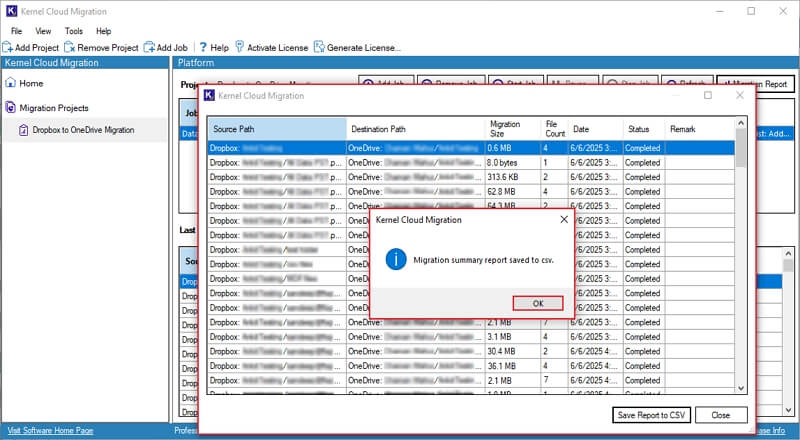800x440 pixels.
Task: Click the Activate License key icon
Action: [239, 47]
